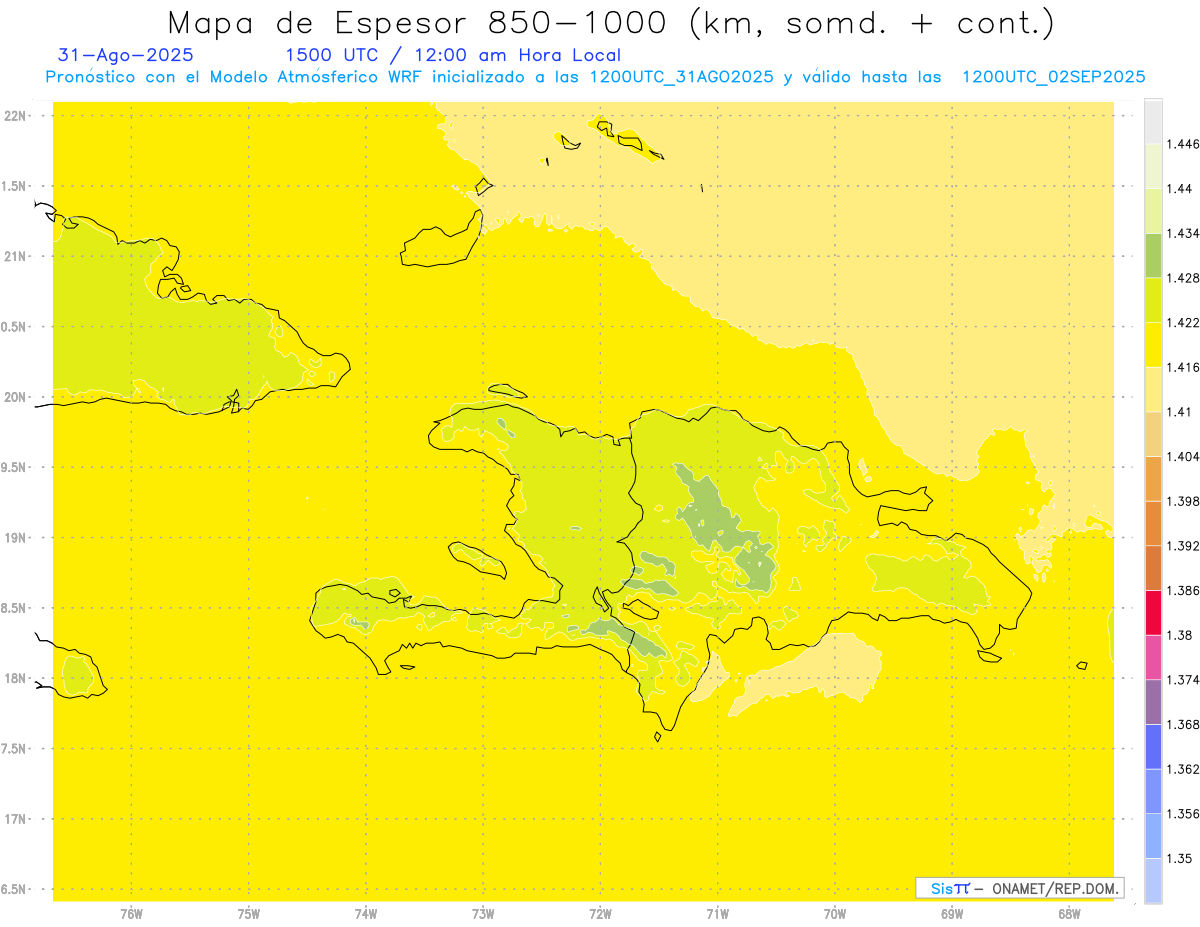The width and height of the screenshot is (1200, 927).
Task: Click longitude axis label "75W"
Action: [249, 914]
